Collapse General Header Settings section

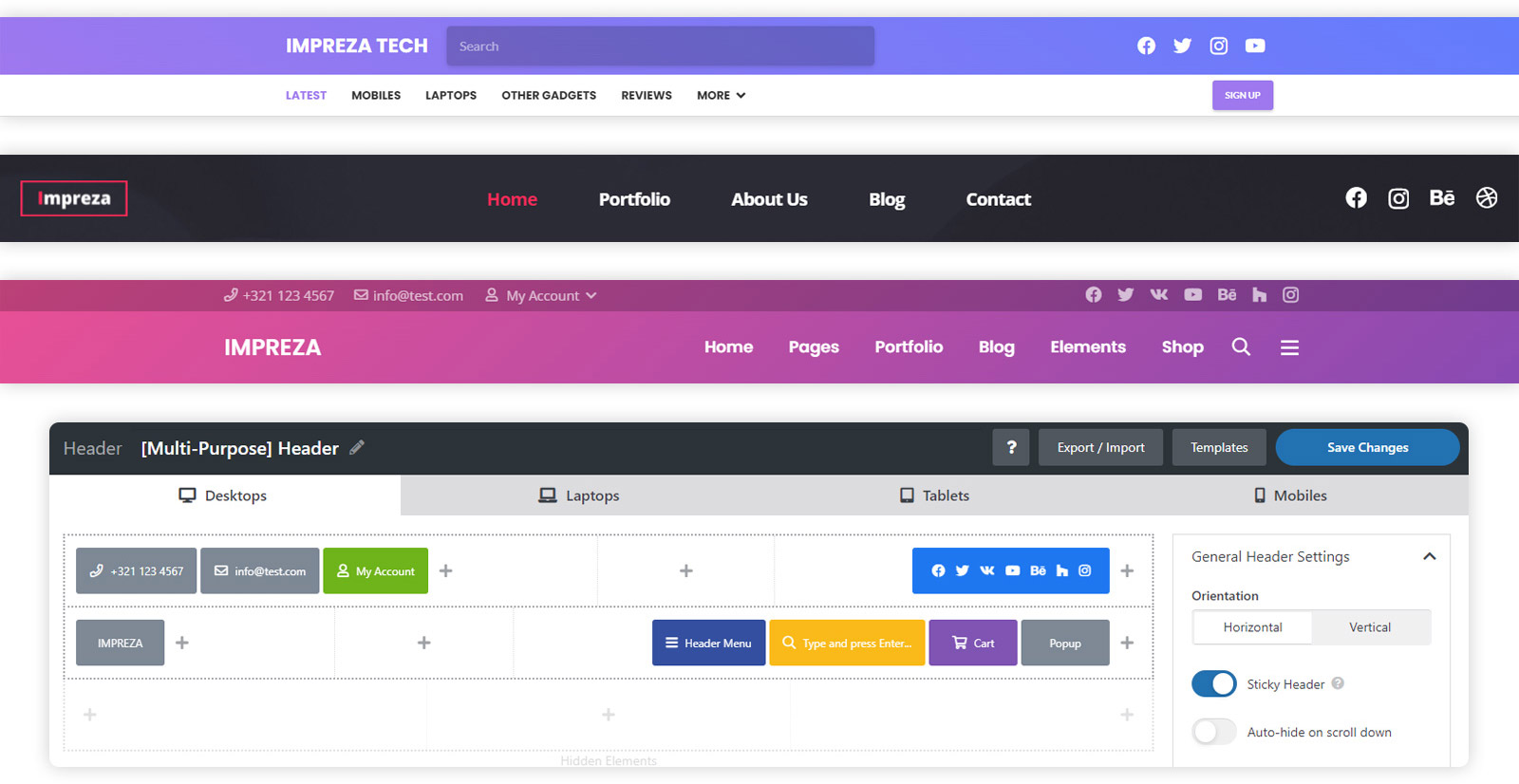(1430, 556)
